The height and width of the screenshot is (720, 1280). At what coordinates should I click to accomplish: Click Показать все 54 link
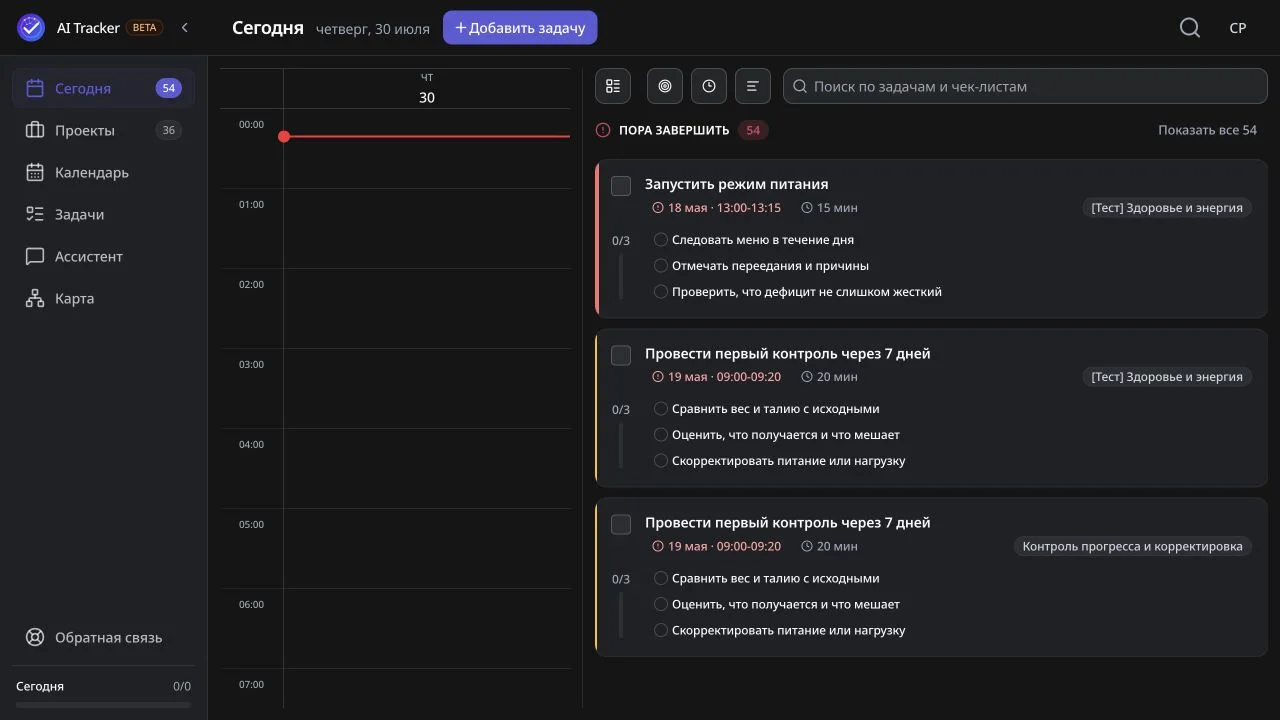click(1207, 130)
